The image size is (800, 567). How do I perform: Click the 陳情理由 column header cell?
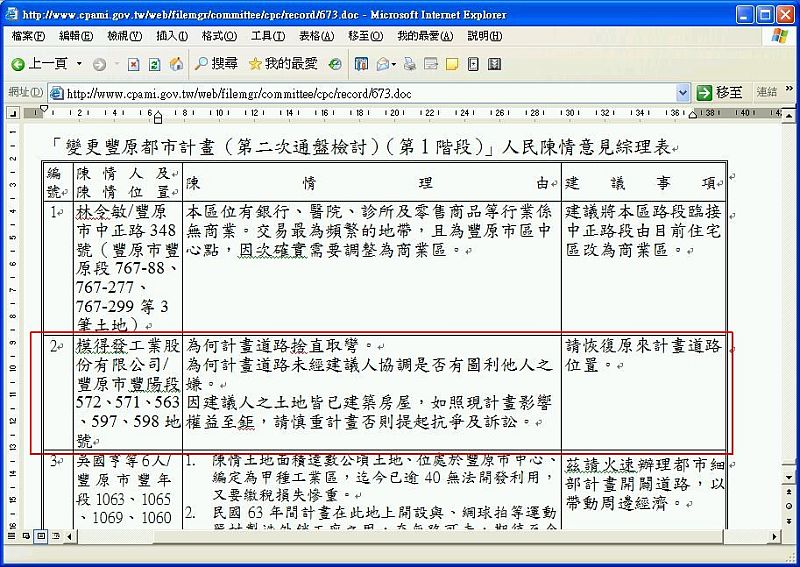[x=372, y=183]
